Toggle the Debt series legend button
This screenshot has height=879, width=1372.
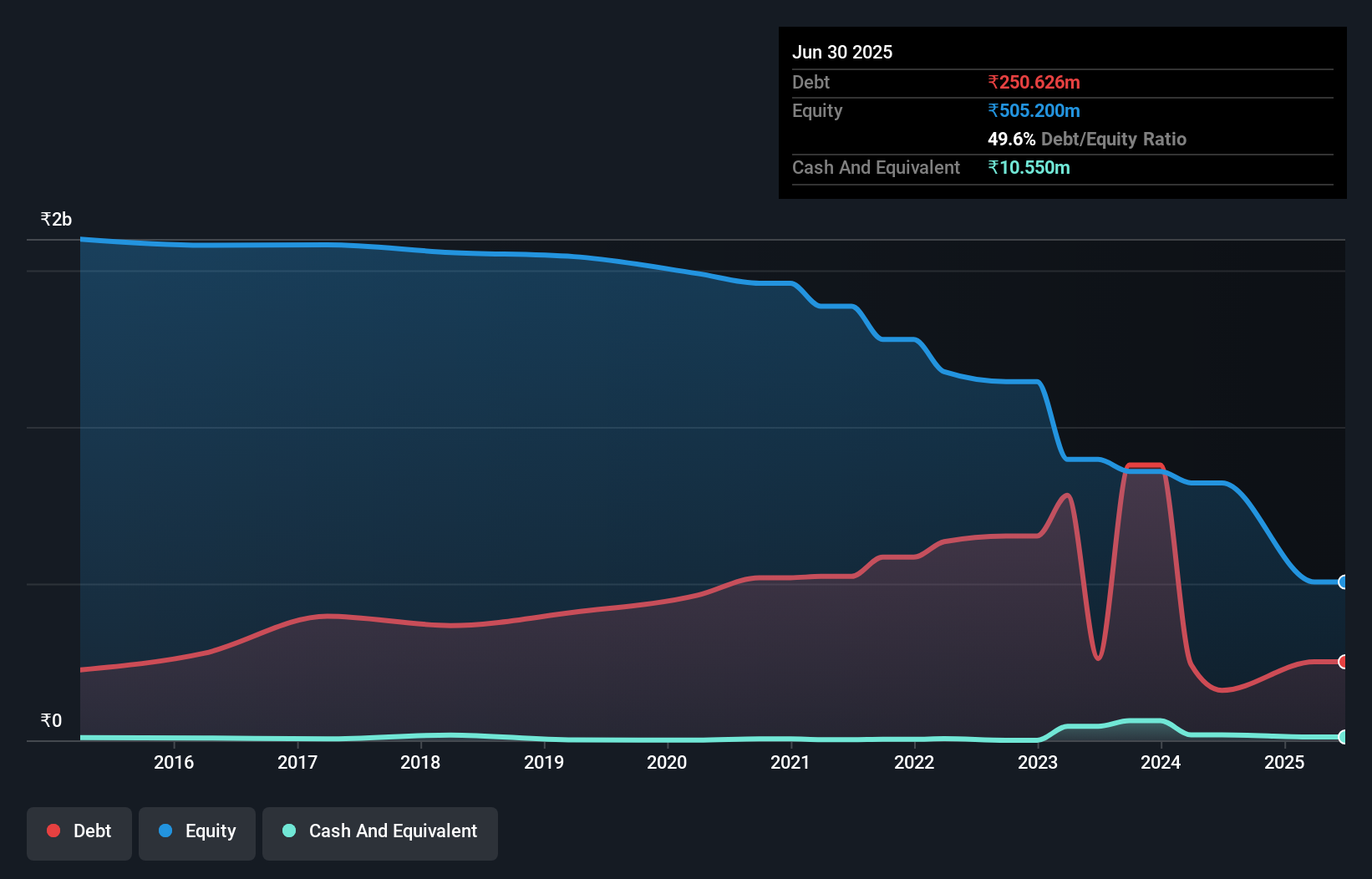[79, 833]
